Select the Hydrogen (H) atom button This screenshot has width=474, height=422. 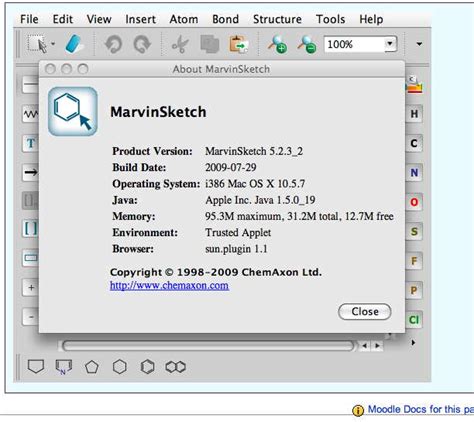414,114
